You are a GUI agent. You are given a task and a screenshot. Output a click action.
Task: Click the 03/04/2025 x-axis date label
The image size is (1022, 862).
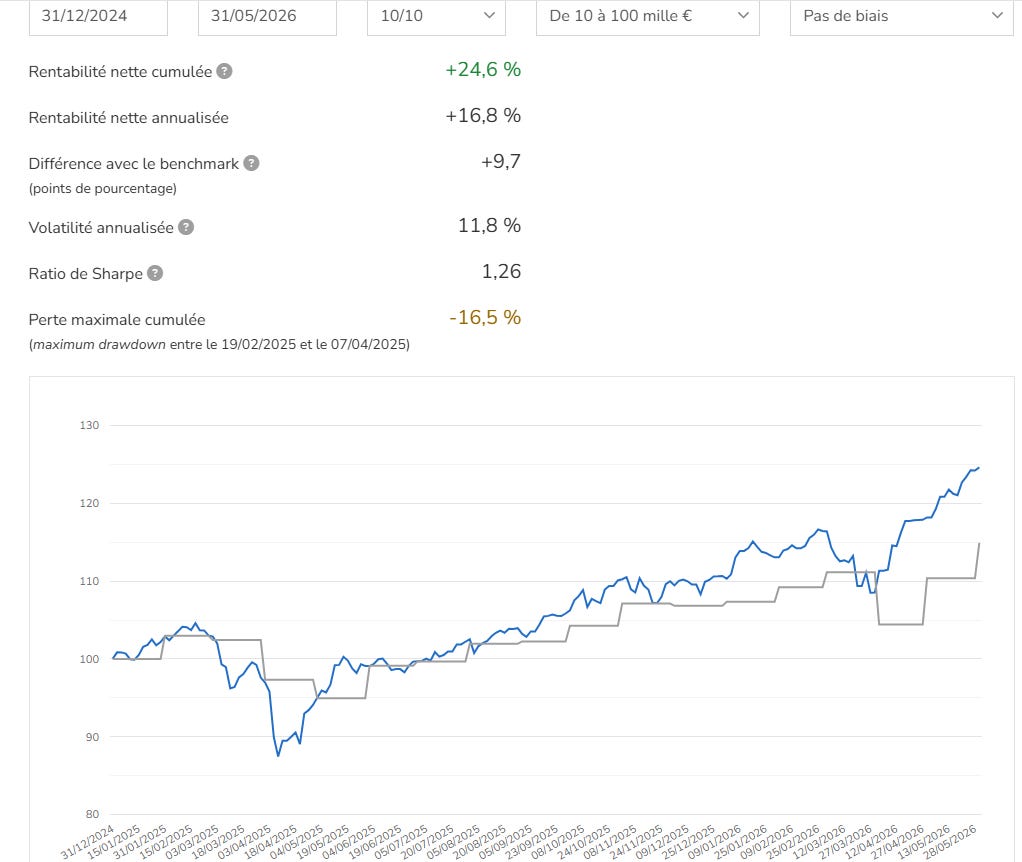[244, 842]
